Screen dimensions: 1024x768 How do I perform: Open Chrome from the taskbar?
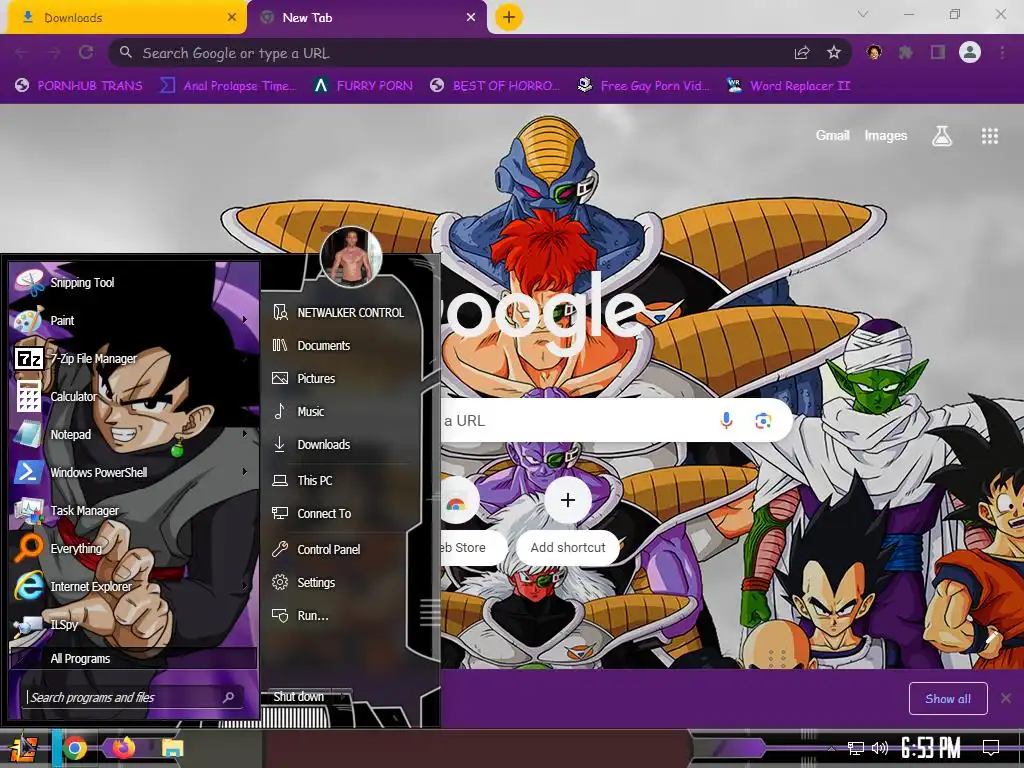point(74,748)
